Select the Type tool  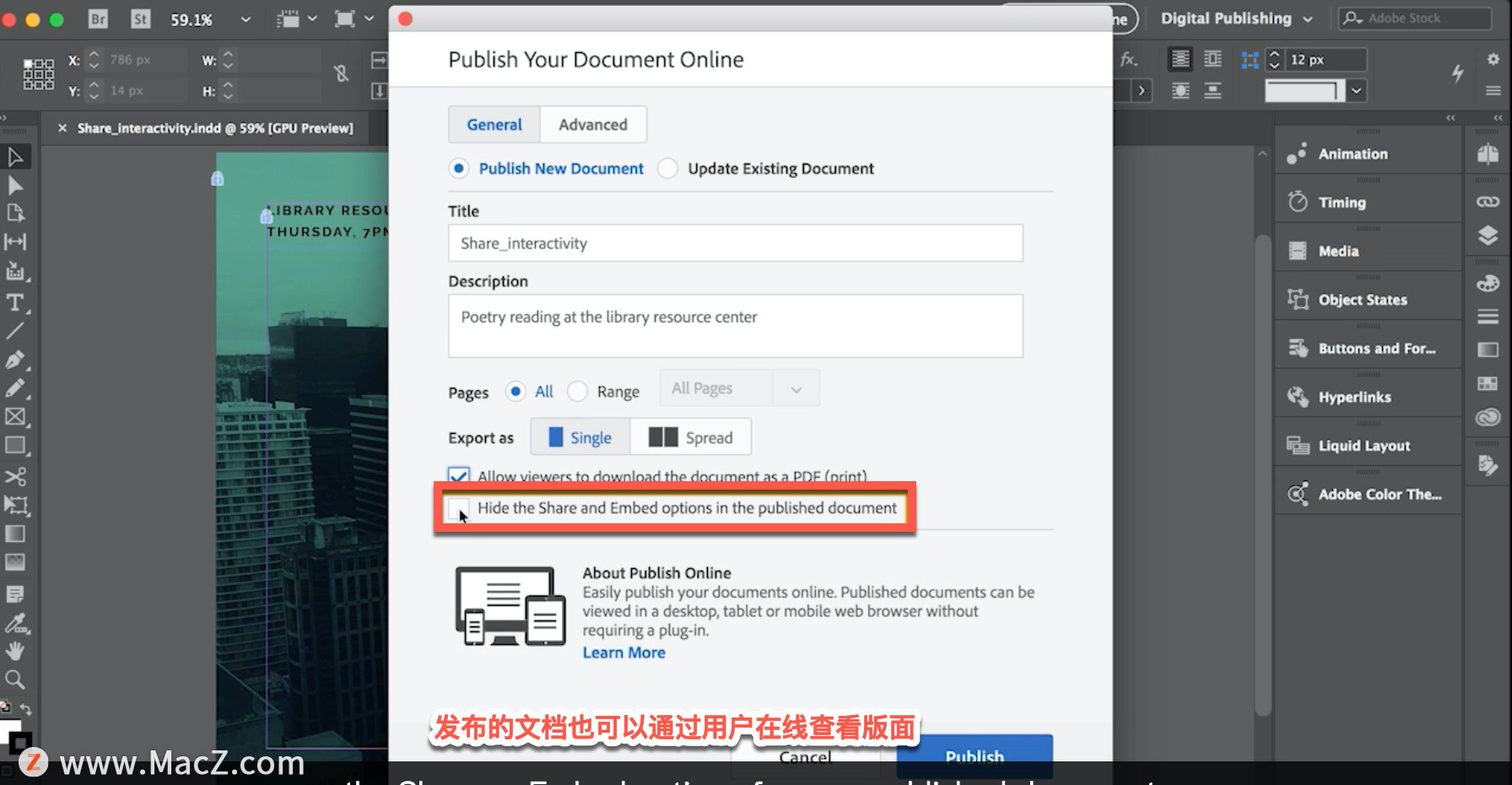15,302
